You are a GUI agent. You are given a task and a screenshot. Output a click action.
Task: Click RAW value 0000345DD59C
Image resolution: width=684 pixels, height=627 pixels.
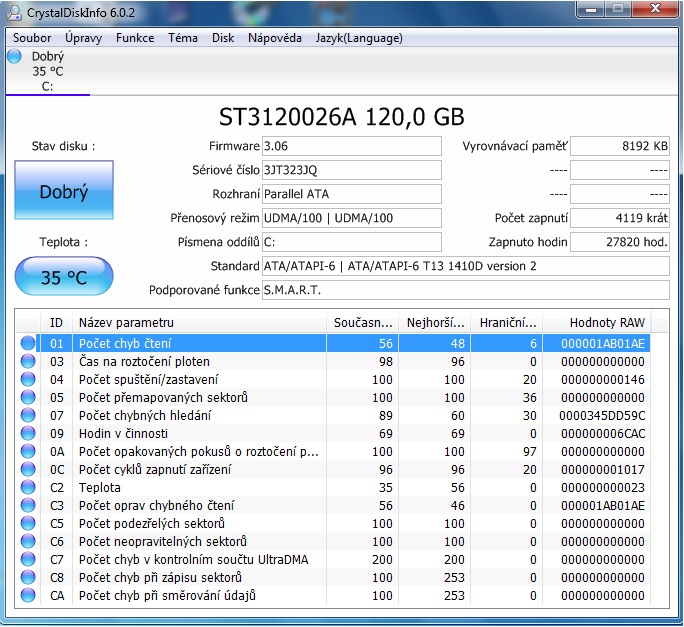coord(602,415)
